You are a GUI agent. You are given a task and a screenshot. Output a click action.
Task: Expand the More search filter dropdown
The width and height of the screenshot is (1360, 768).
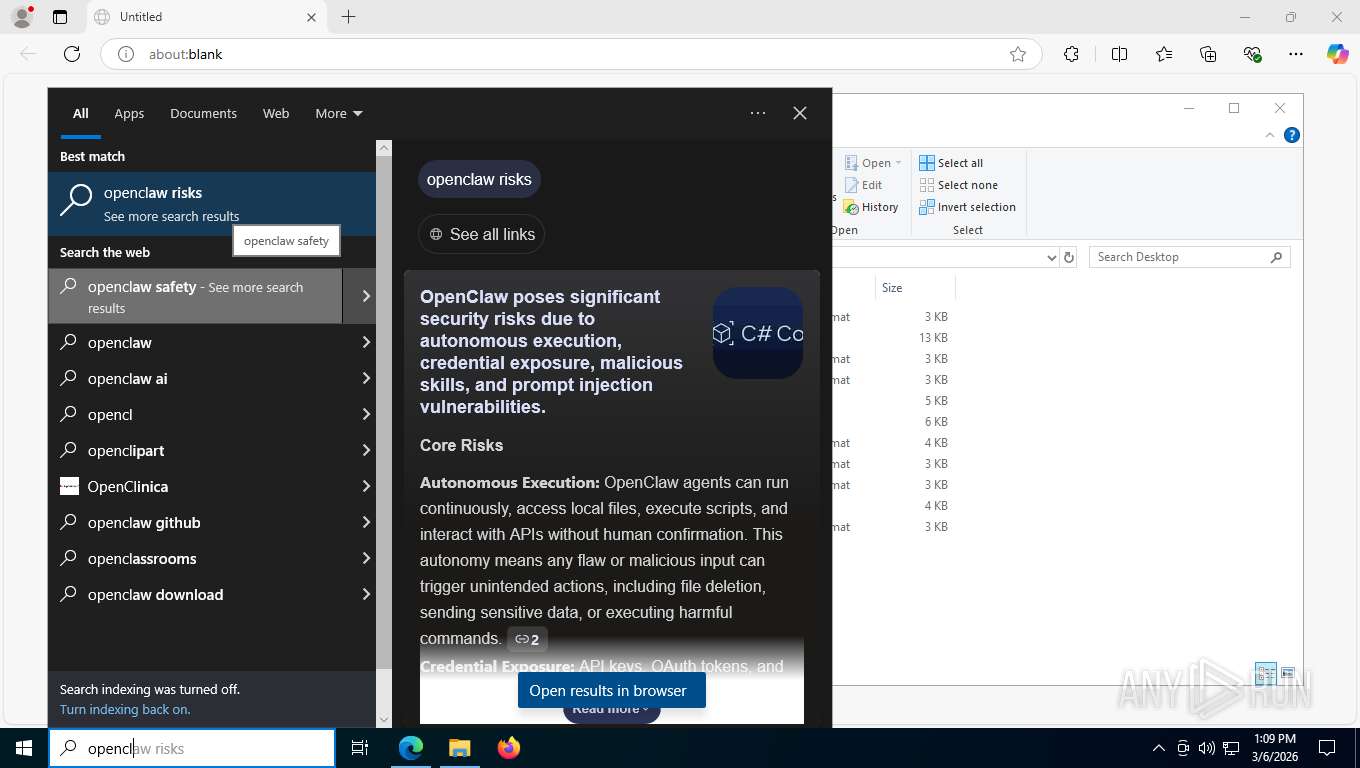(x=339, y=113)
